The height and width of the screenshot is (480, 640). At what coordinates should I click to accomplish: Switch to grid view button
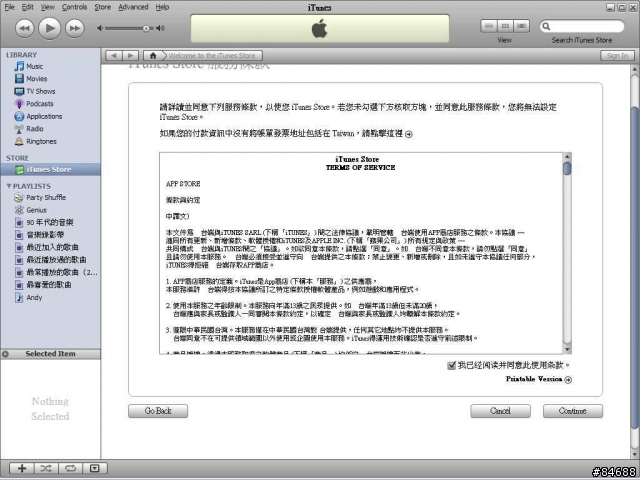click(x=505, y=26)
